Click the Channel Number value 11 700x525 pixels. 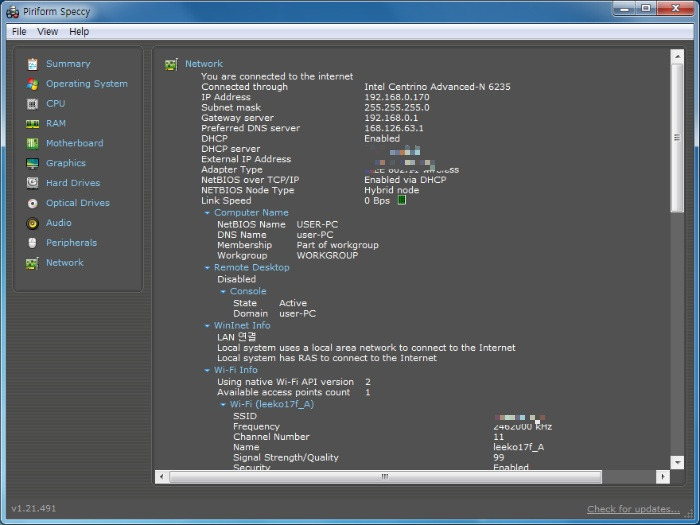499,437
